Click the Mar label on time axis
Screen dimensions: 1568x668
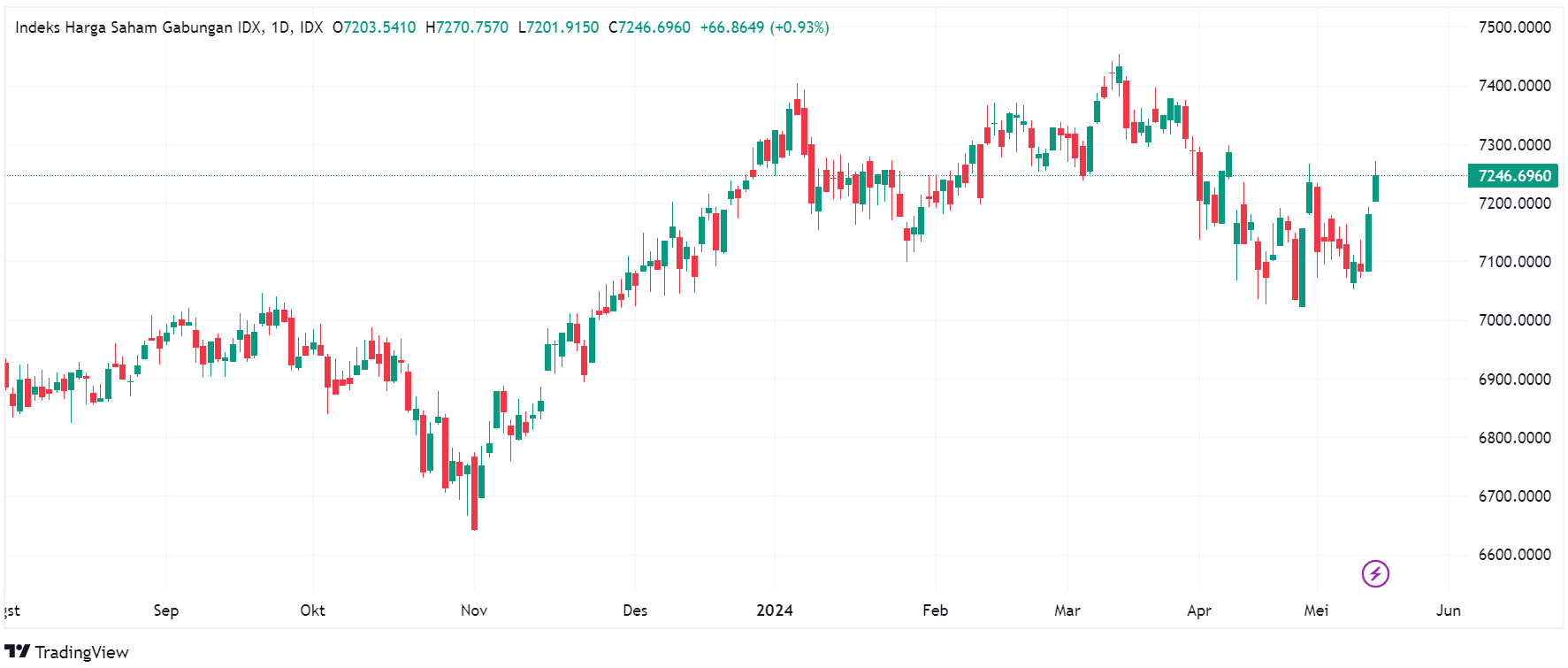1067,610
